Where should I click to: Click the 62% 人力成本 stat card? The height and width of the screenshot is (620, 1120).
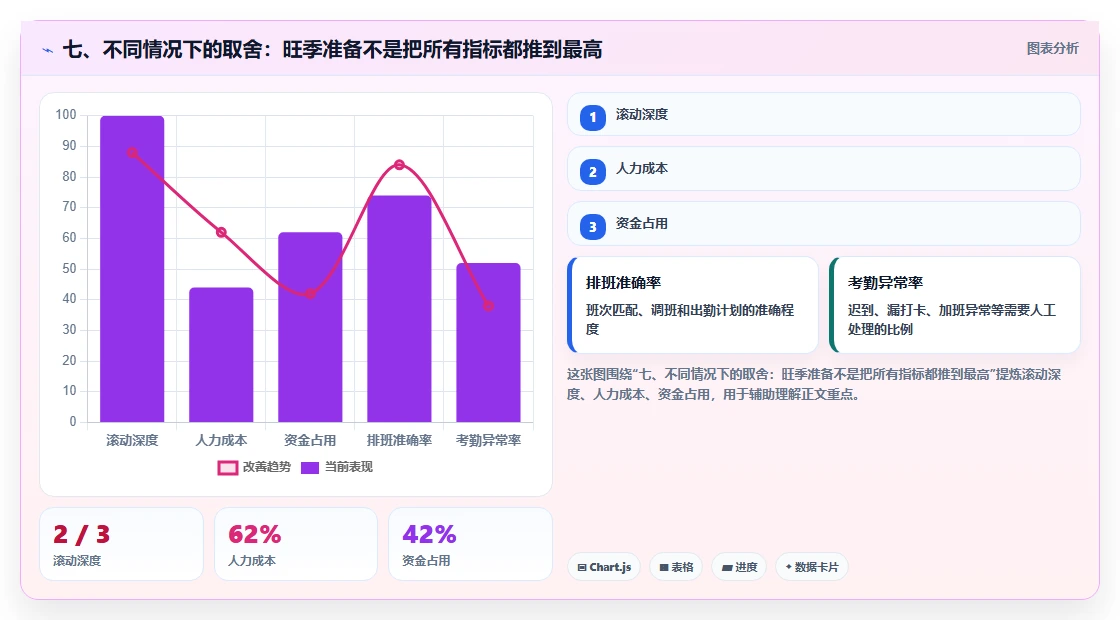pos(296,544)
